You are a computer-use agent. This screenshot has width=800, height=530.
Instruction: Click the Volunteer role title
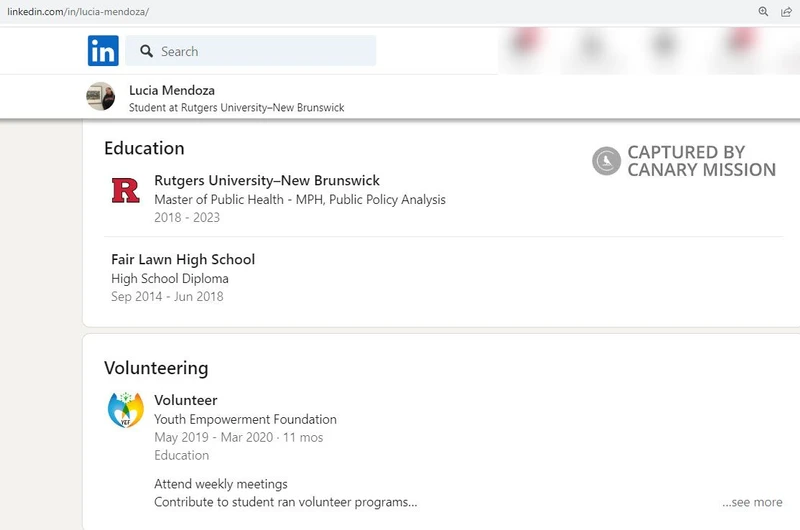tap(186, 400)
